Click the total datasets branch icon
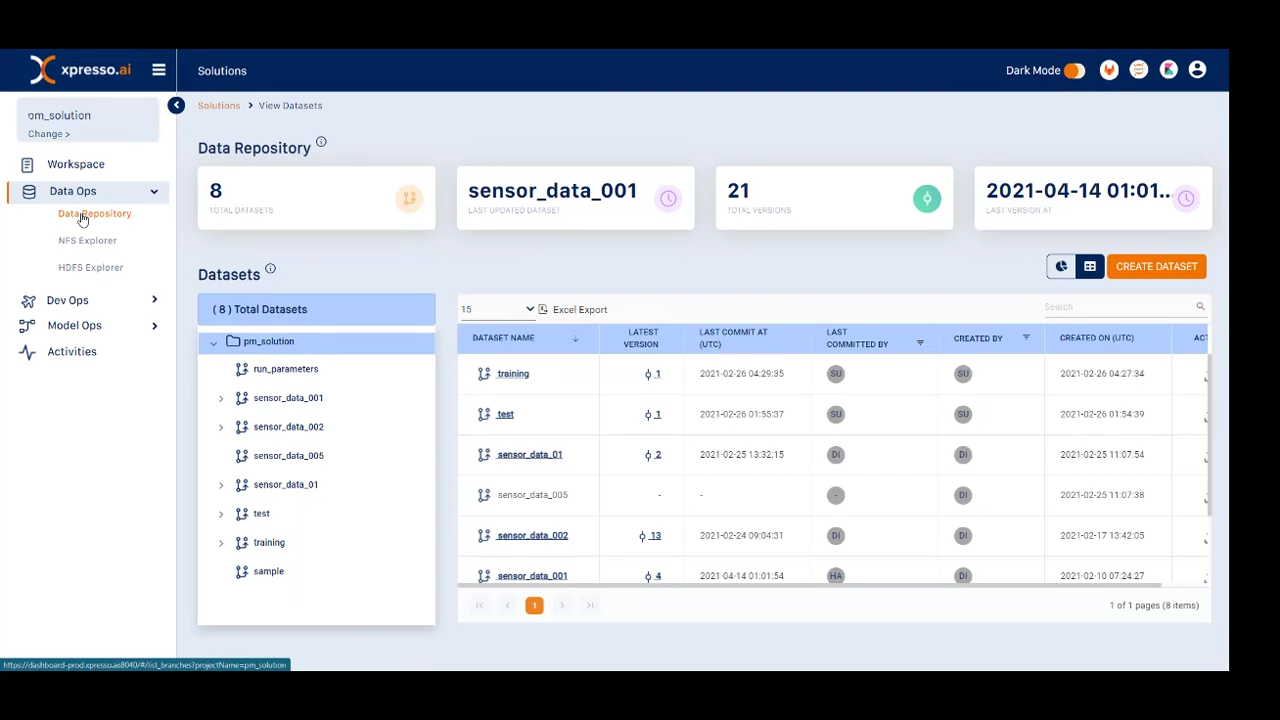 [x=409, y=198]
